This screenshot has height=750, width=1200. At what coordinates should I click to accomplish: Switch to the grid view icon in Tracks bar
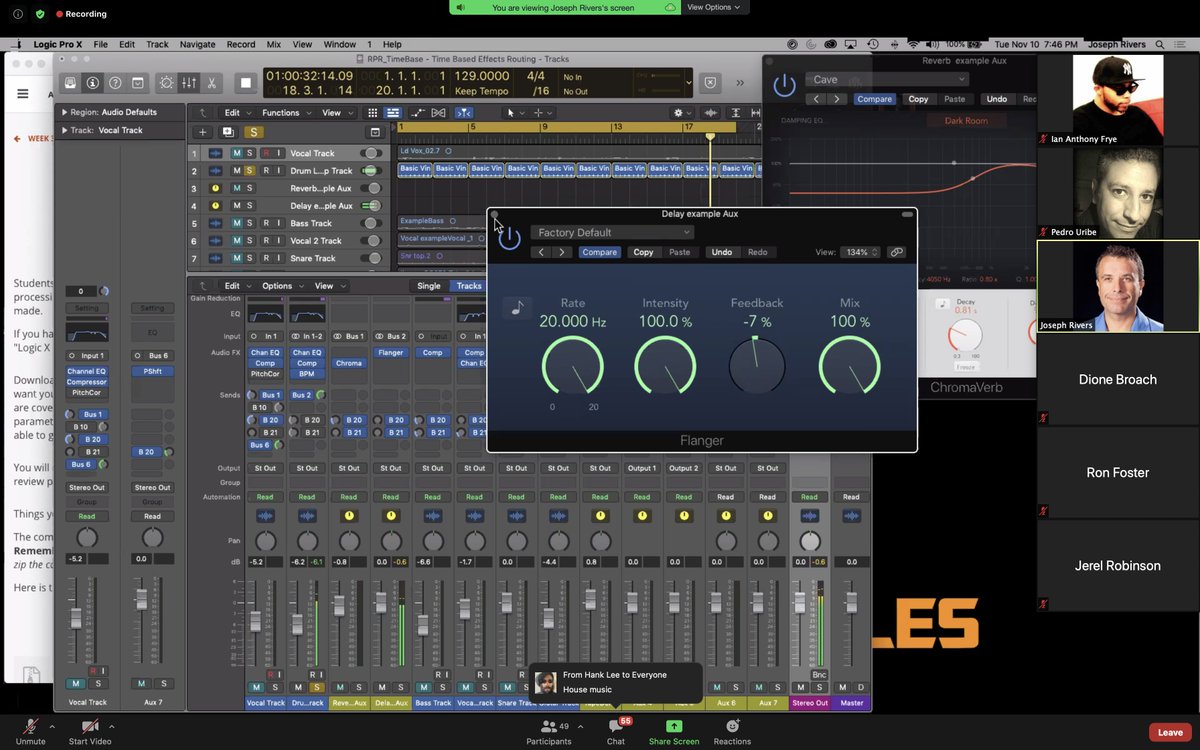pyautogui.click(x=373, y=113)
